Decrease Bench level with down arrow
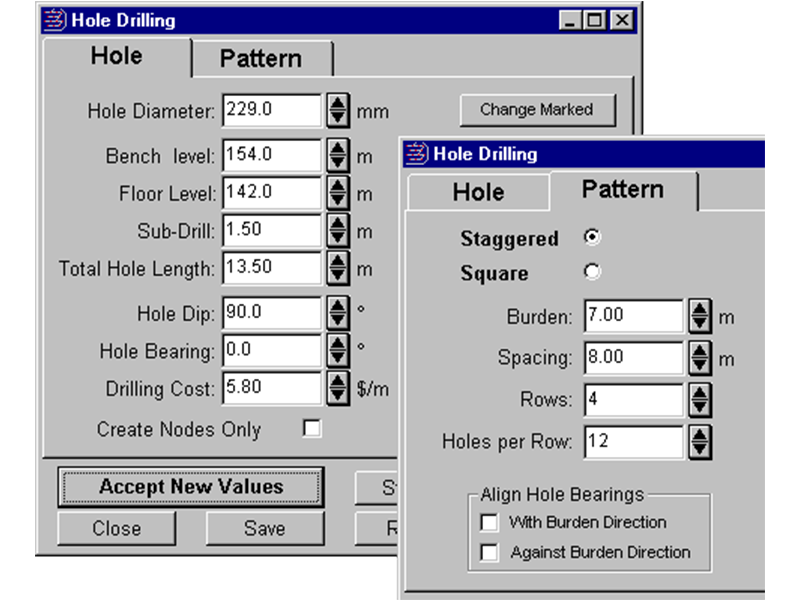Screen dimensions: 800x600 338,163
